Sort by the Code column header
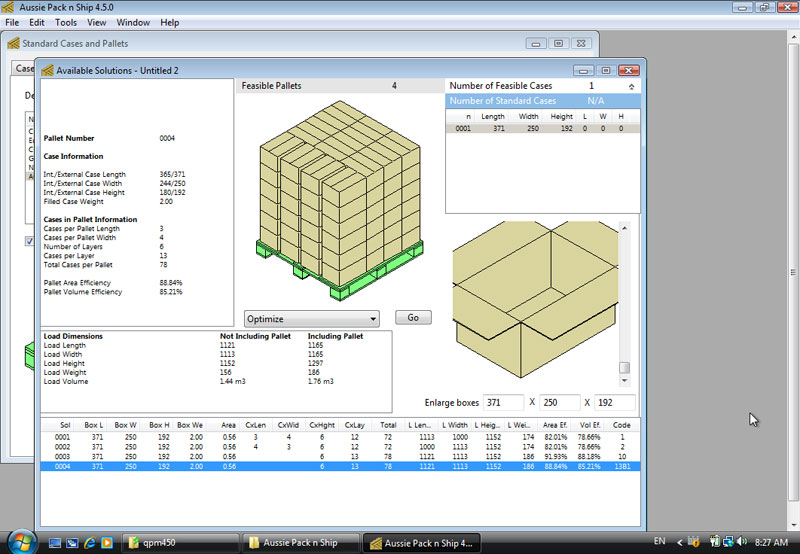 click(x=621, y=425)
